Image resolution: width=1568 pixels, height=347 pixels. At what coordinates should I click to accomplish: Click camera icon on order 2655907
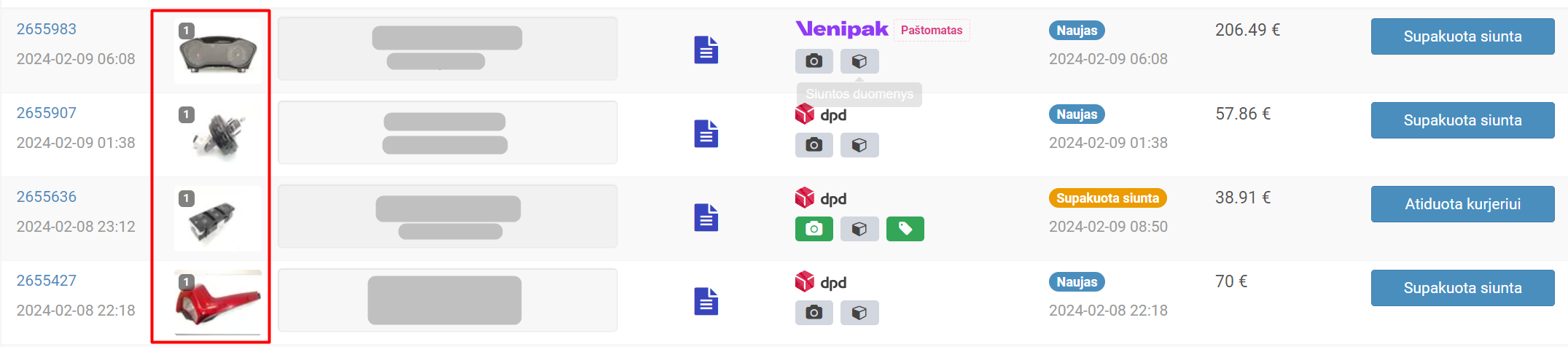814,145
